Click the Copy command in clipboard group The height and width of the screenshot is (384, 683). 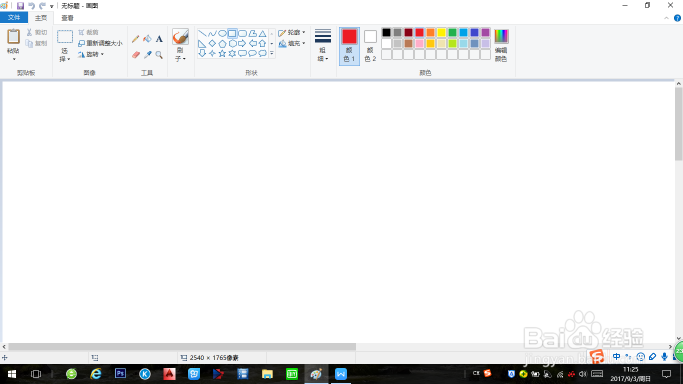(x=37, y=43)
